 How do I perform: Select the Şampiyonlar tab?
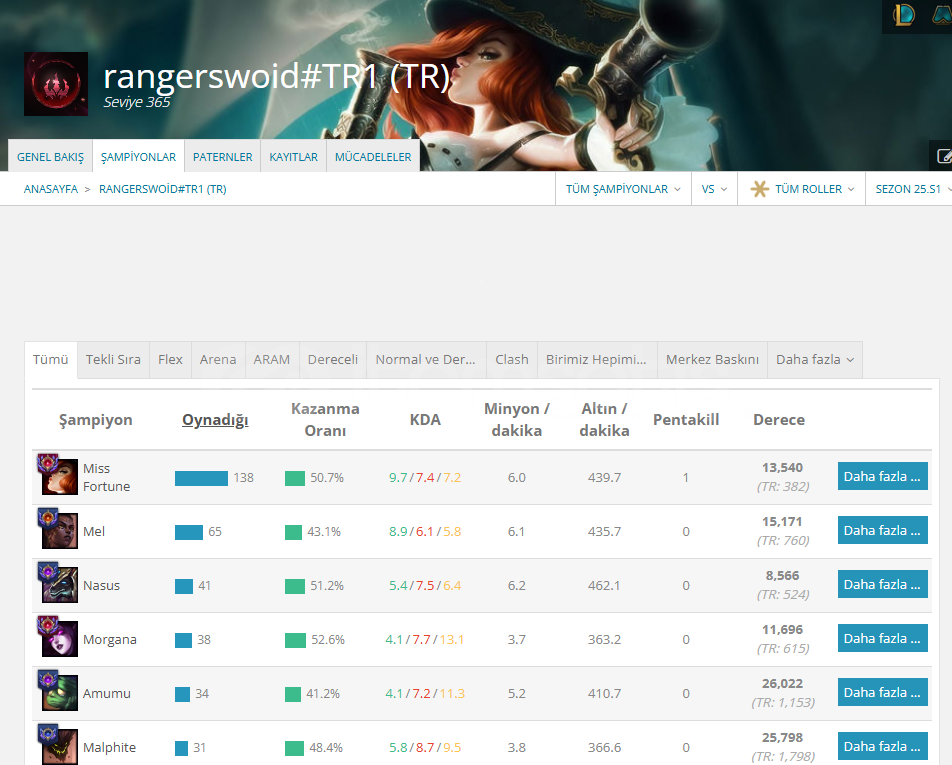coord(138,157)
